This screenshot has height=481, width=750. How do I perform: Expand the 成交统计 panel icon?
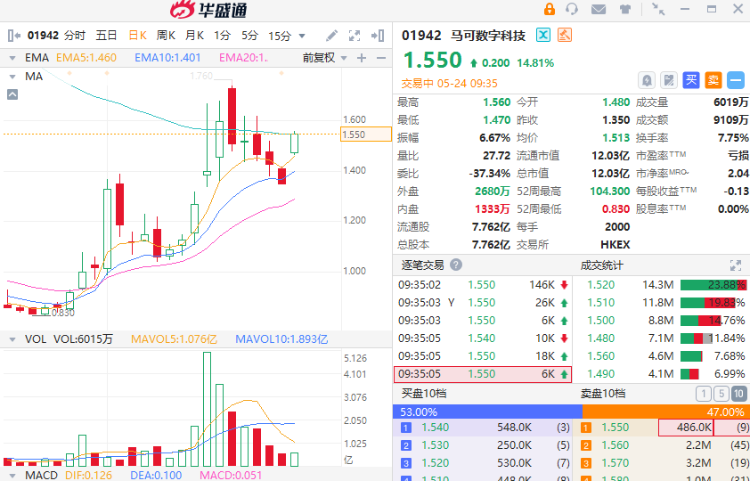(735, 265)
